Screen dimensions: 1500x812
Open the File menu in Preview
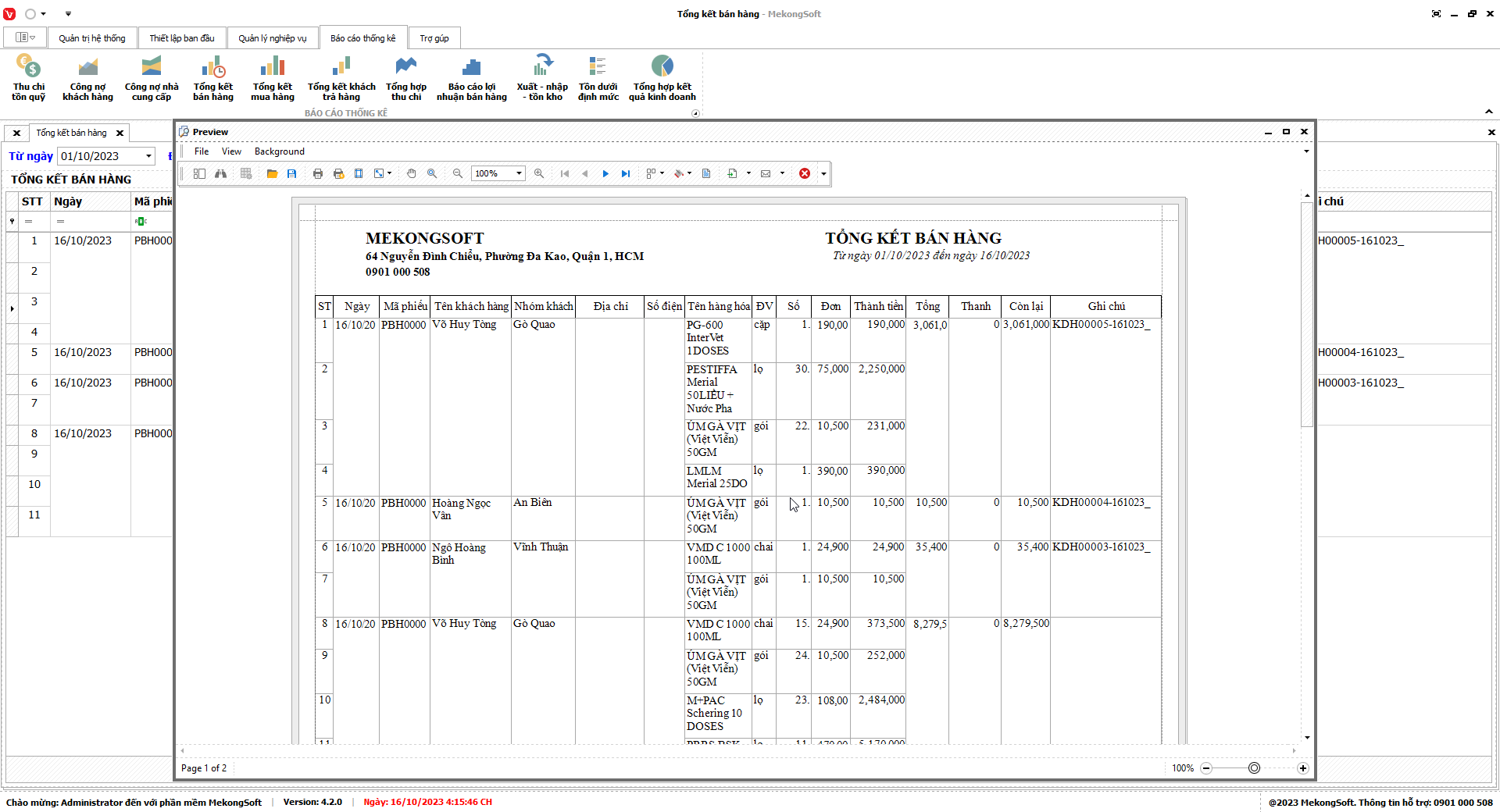click(202, 151)
